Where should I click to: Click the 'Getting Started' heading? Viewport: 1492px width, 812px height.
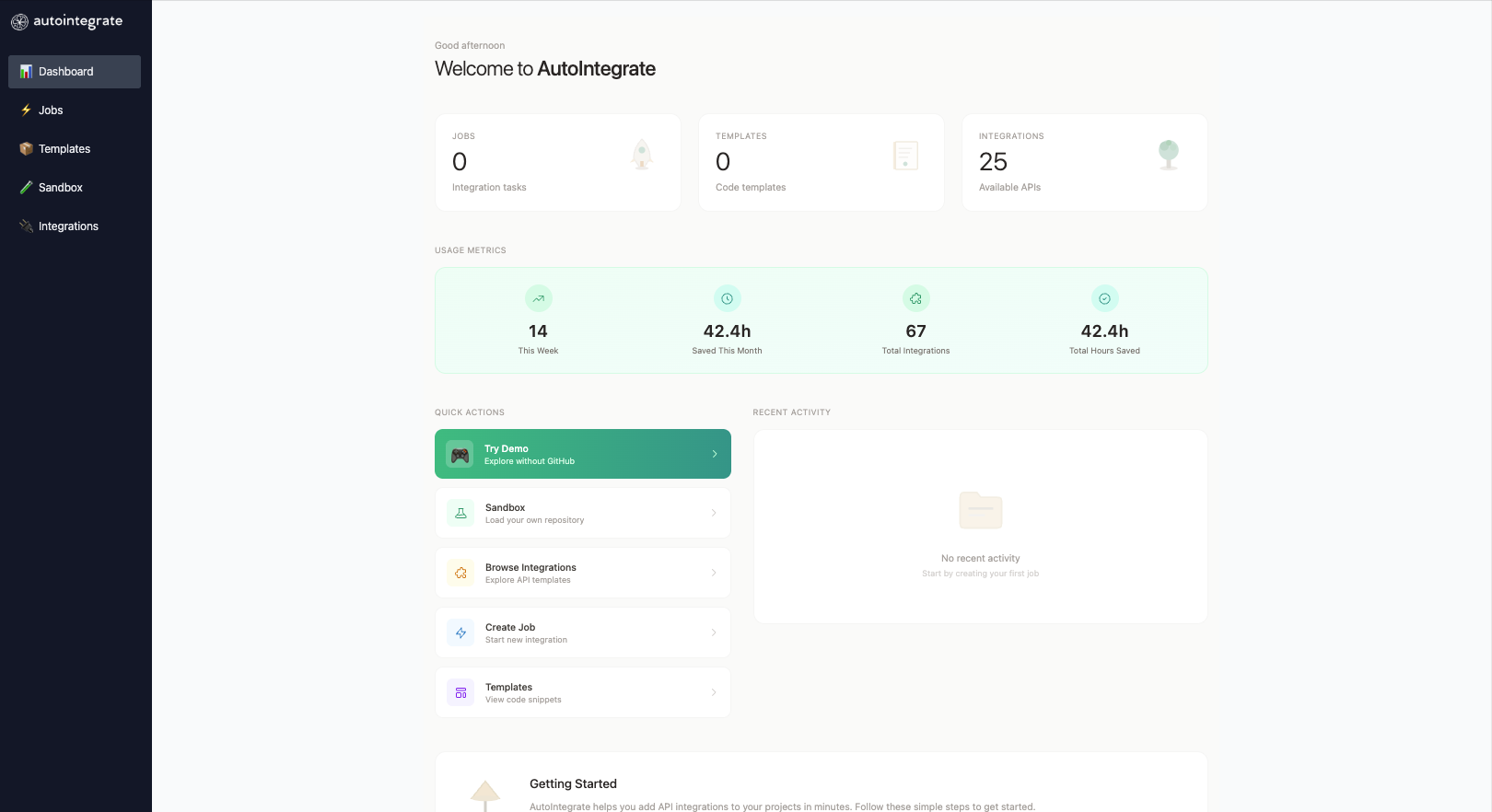[573, 784]
